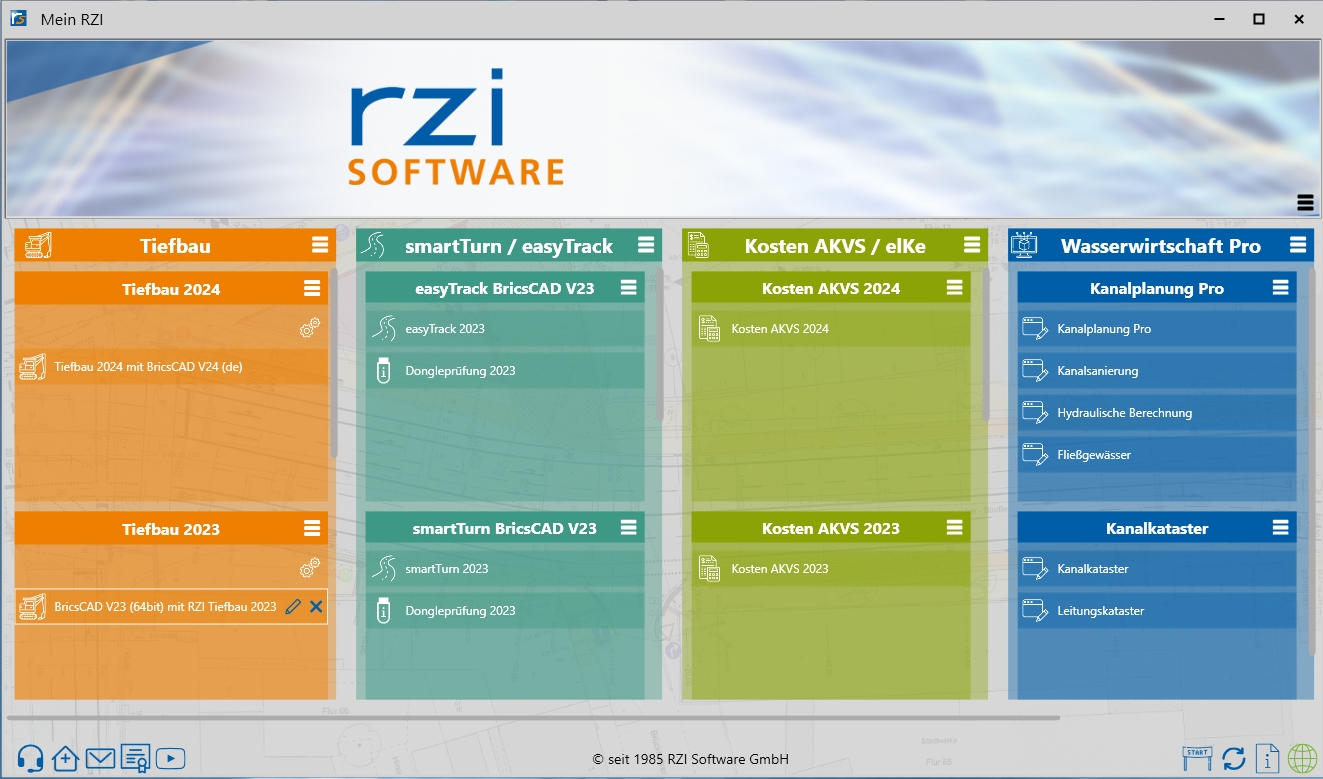Click the window icon beside Leitungskataster

pos(1035,610)
